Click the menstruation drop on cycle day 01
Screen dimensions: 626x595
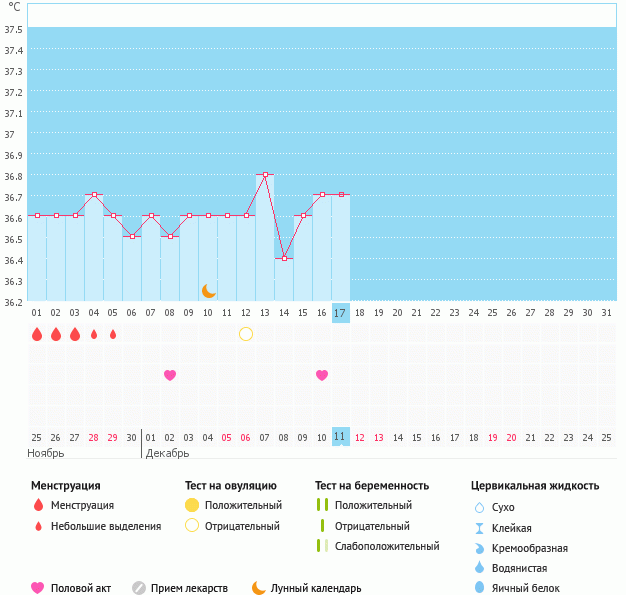(37, 334)
